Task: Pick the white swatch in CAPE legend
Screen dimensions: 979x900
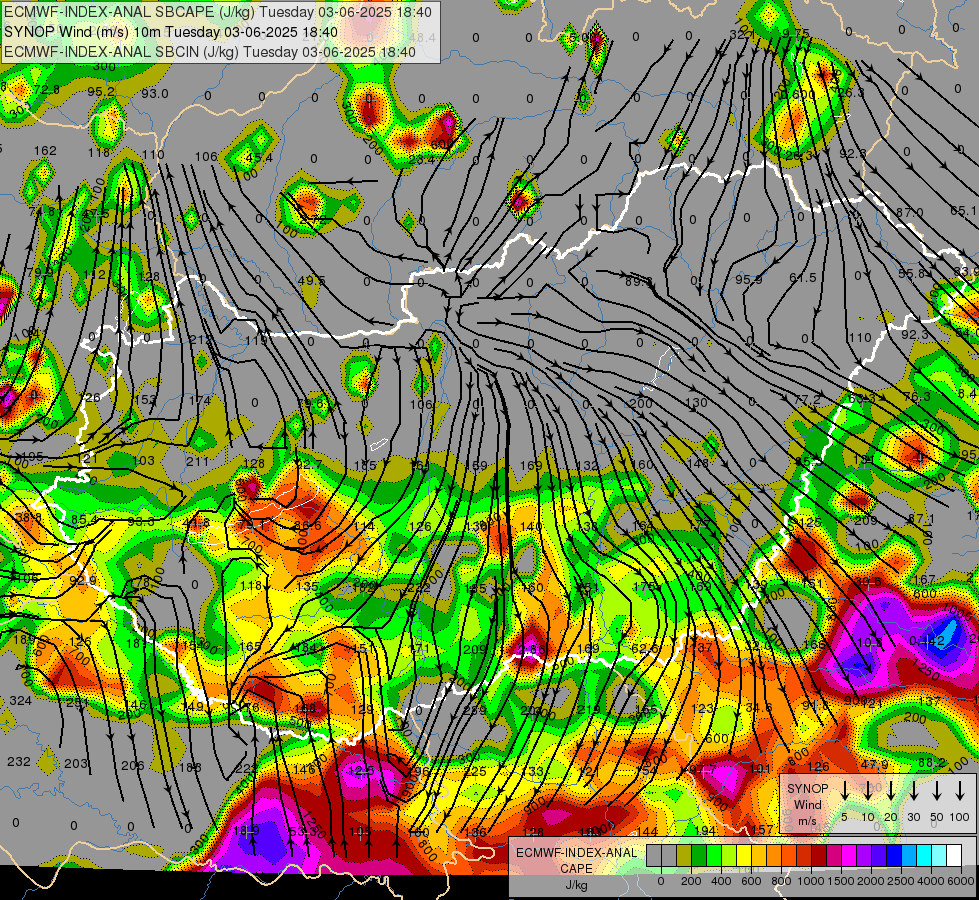Action: pyautogui.click(x=954, y=856)
